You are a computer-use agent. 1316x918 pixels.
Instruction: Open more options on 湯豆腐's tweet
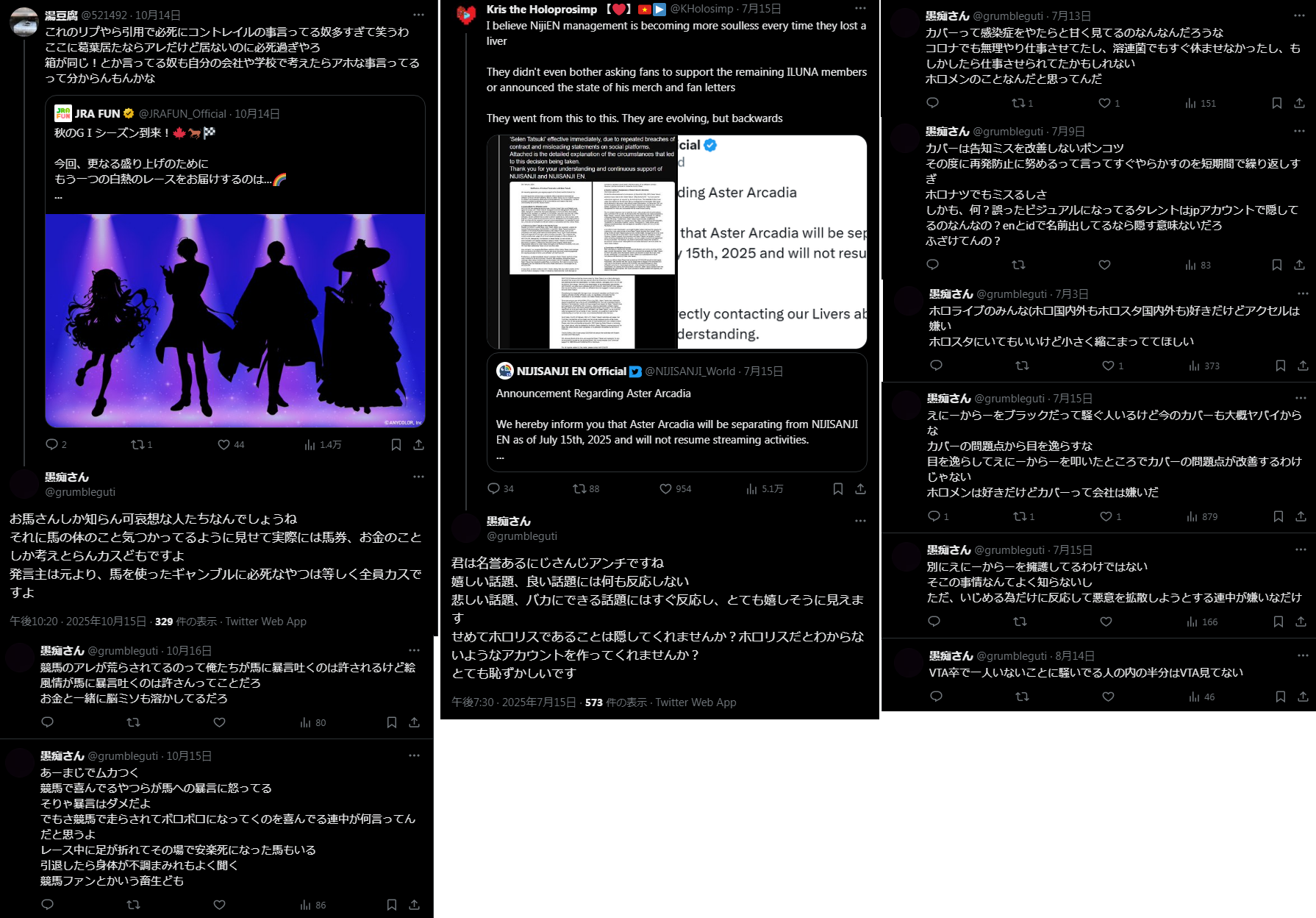point(418,15)
